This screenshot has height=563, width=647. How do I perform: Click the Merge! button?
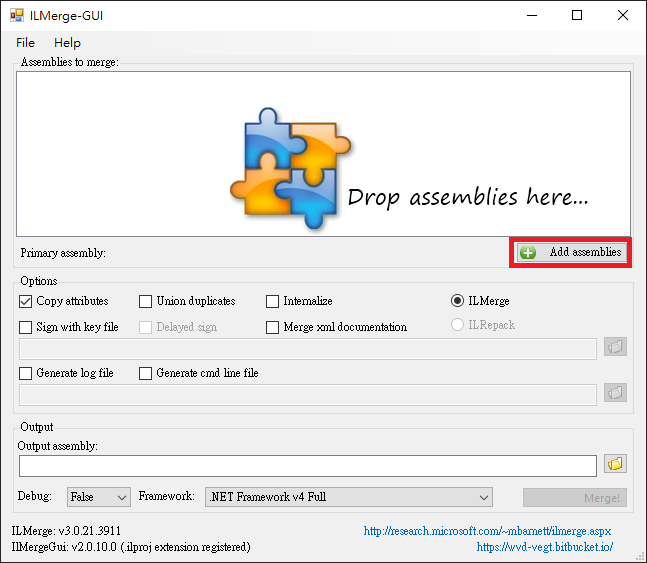pos(575,498)
